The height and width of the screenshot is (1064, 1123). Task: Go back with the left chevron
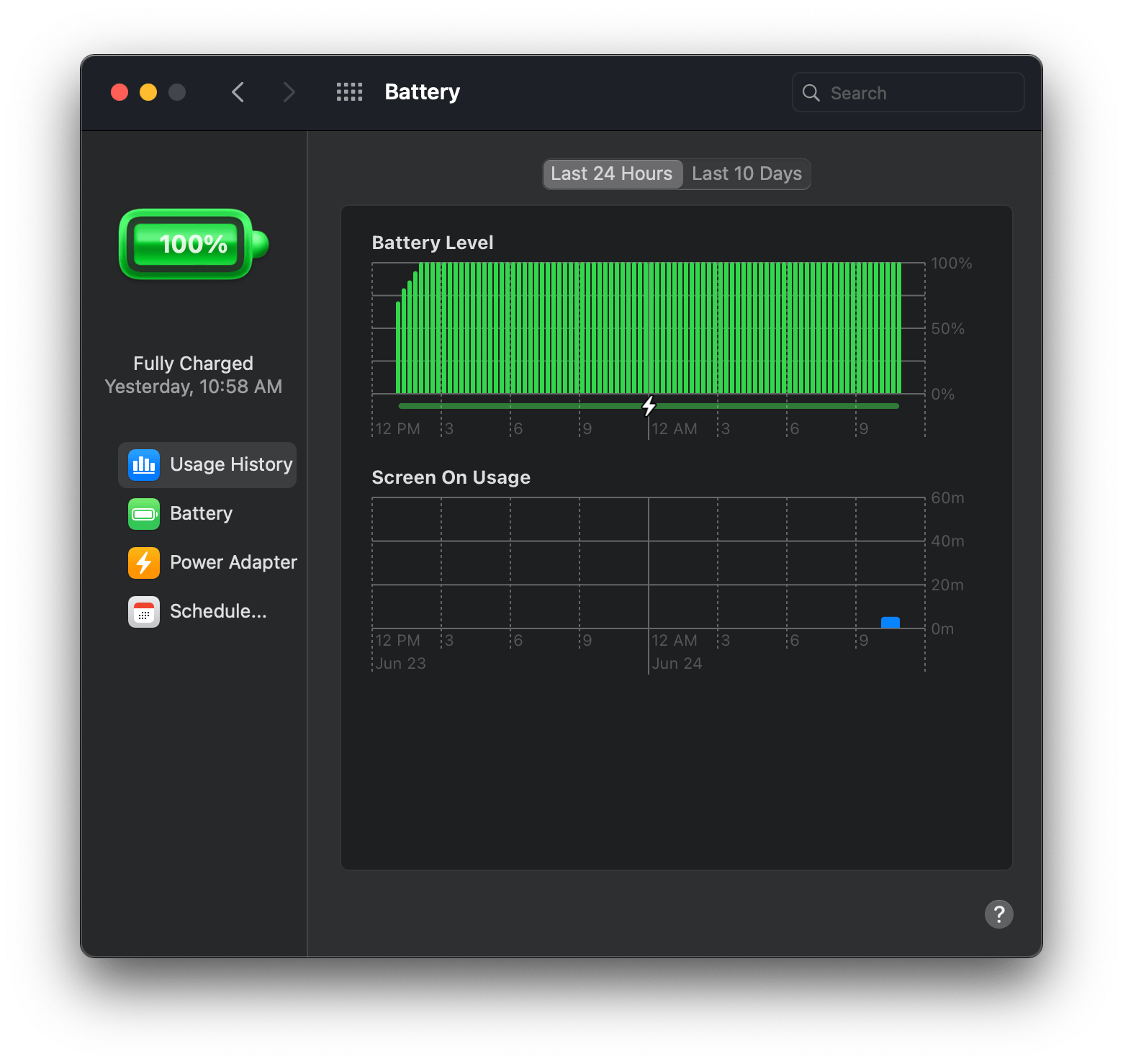pyautogui.click(x=238, y=92)
